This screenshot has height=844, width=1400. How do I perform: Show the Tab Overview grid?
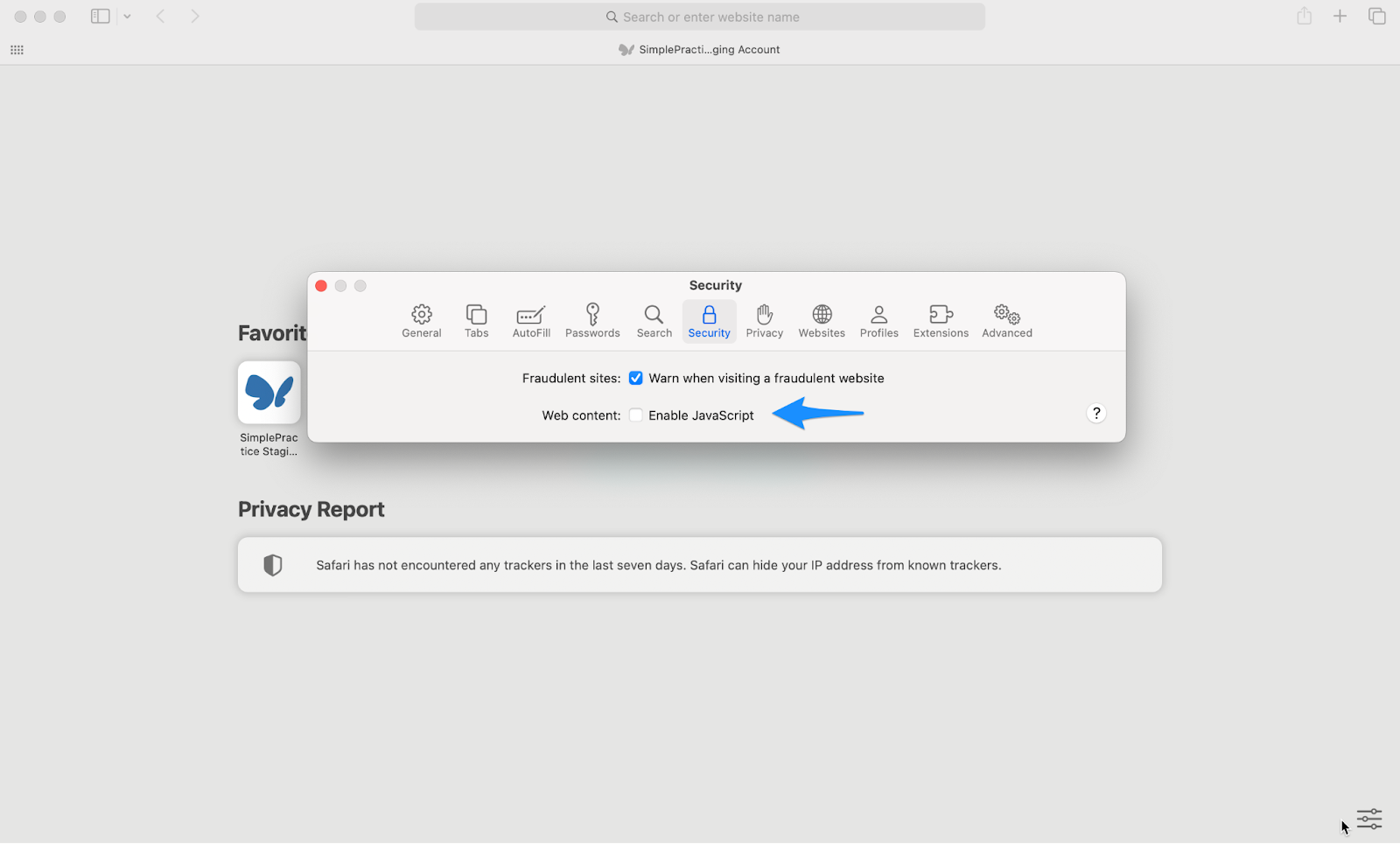(1375, 16)
